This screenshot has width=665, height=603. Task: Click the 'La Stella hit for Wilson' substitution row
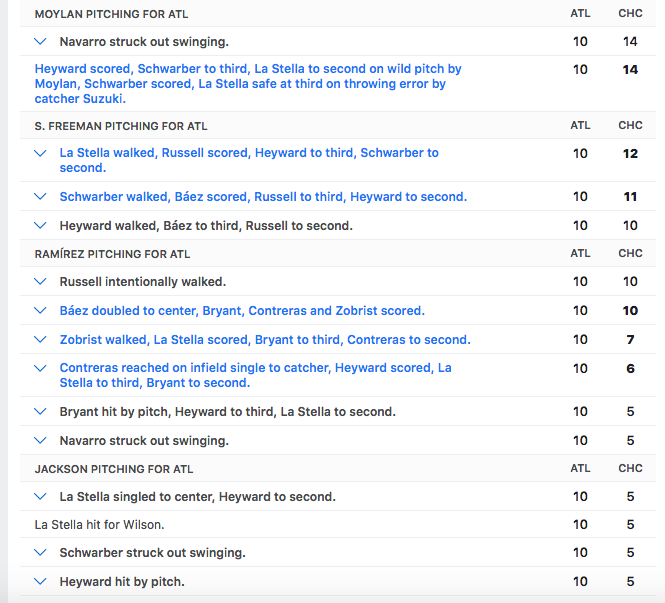coord(99,525)
